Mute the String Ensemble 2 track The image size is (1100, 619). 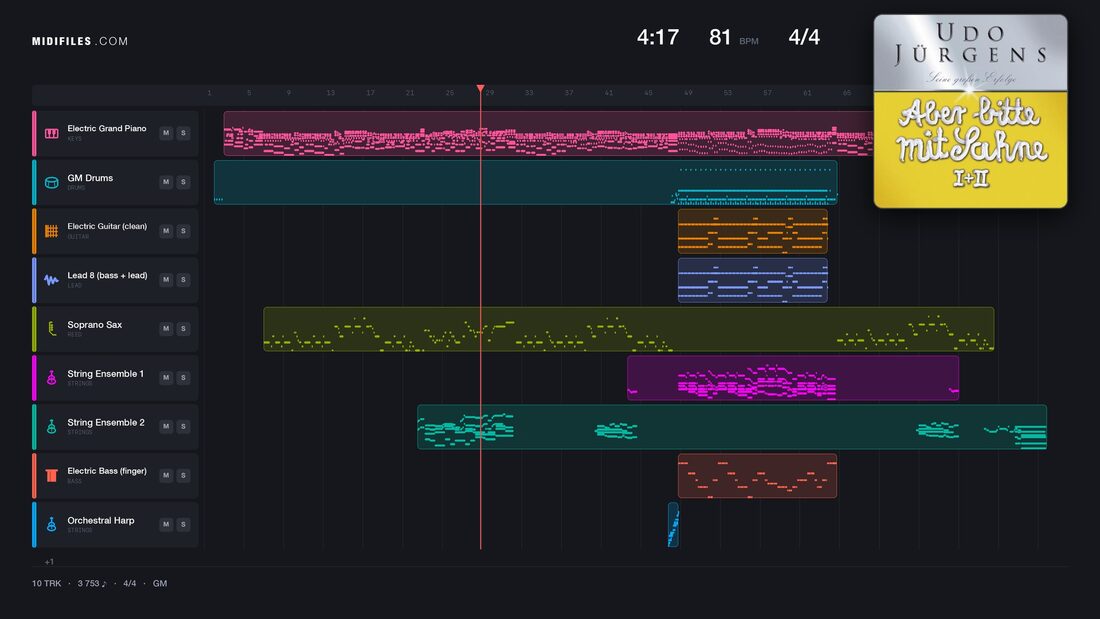click(x=166, y=426)
